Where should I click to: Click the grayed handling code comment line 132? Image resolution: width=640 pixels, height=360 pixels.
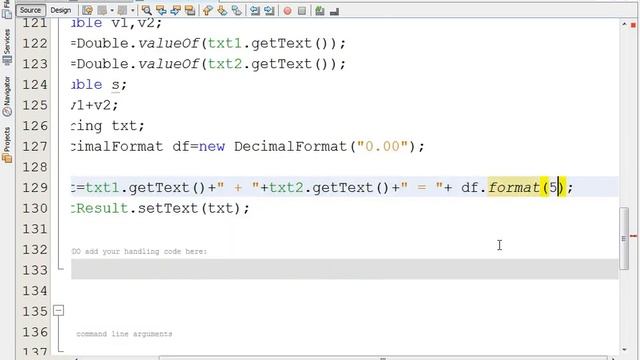(x=139, y=251)
